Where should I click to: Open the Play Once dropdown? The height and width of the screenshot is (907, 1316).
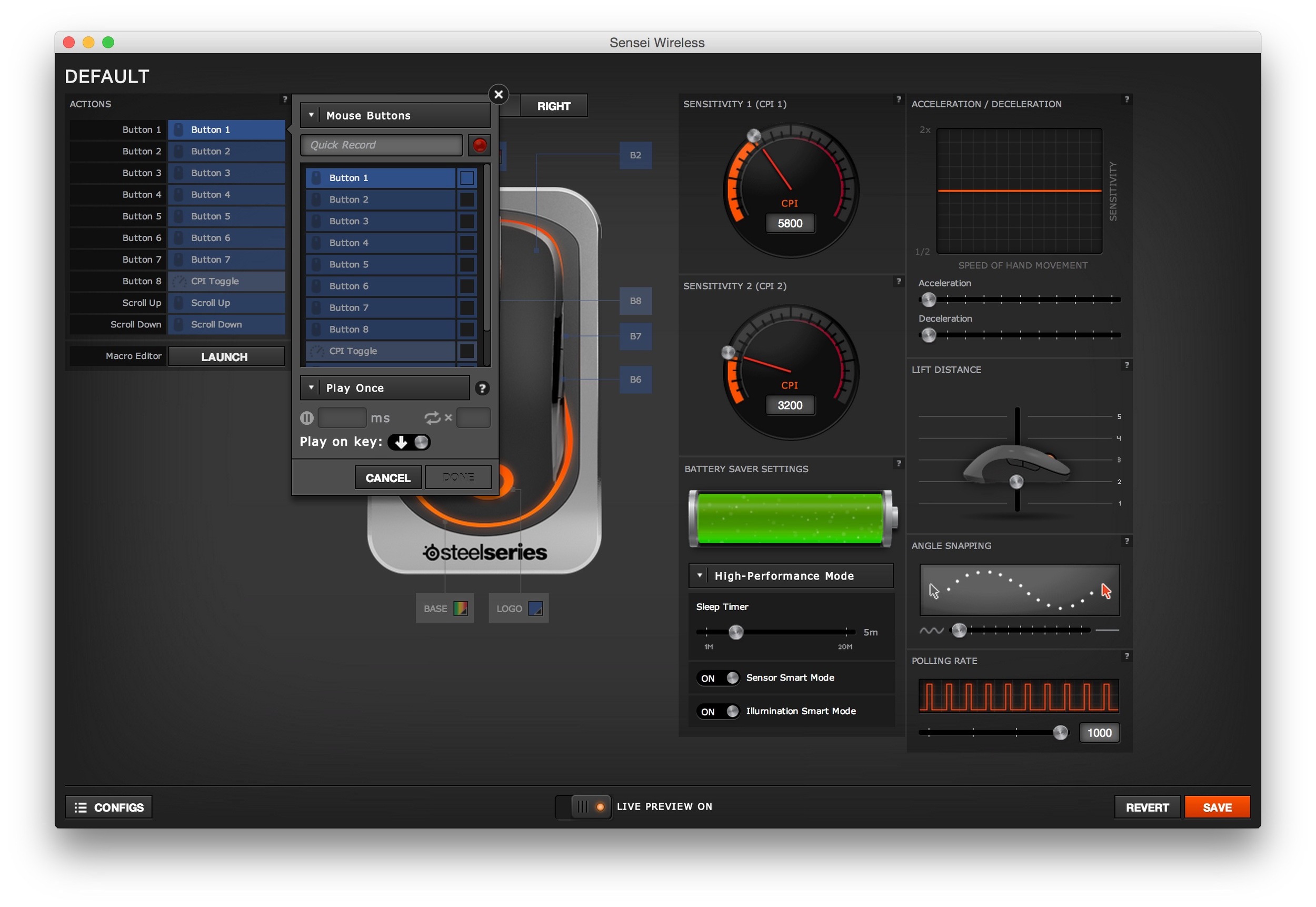pyautogui.click(x=385, y=388)
